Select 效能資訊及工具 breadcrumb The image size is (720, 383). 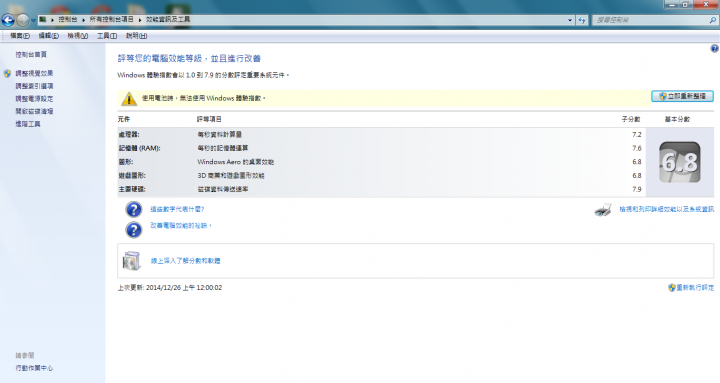point(168,19)
